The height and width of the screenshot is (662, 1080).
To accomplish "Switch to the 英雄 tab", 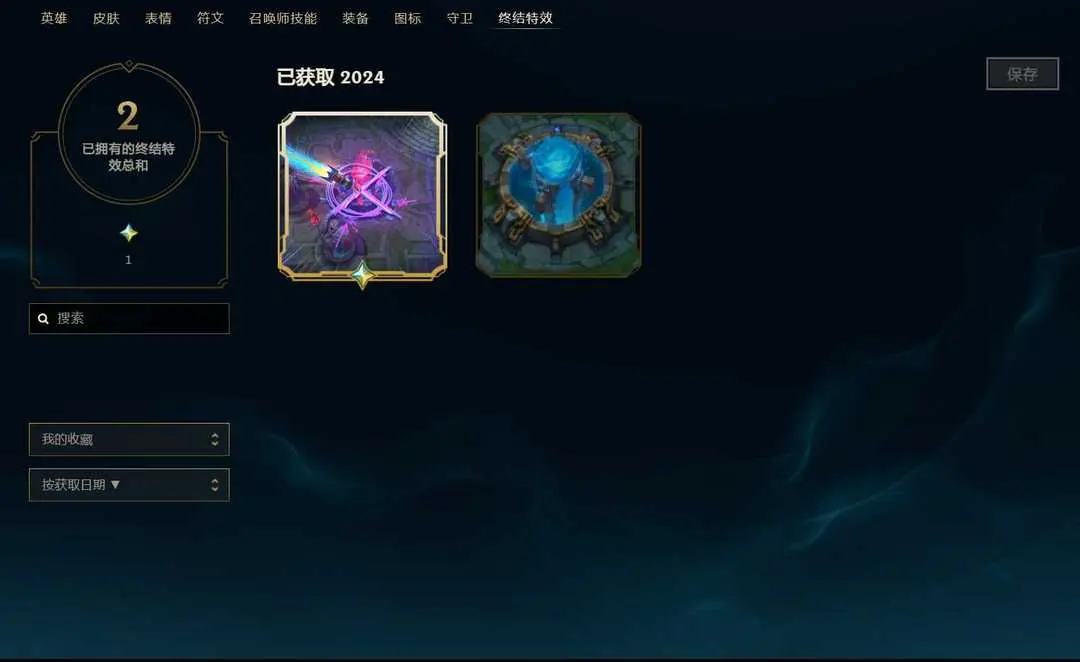I will point(54,18).
